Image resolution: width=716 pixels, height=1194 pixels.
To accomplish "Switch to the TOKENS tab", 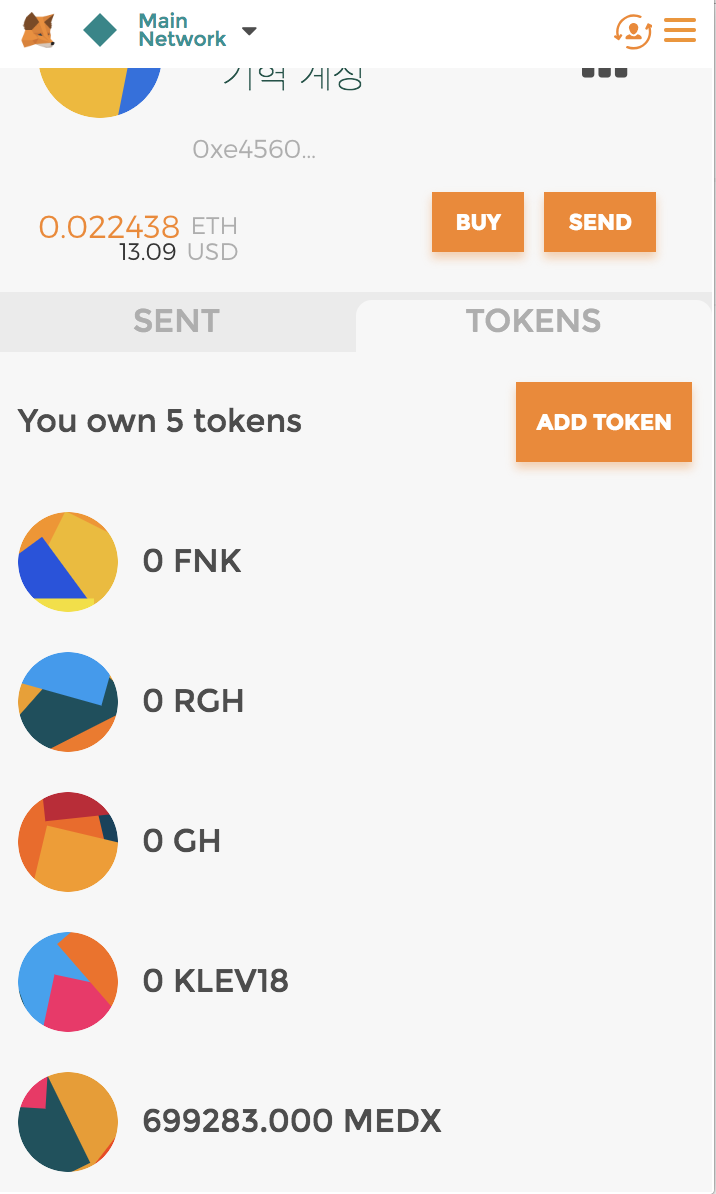I will click(533, 321).
